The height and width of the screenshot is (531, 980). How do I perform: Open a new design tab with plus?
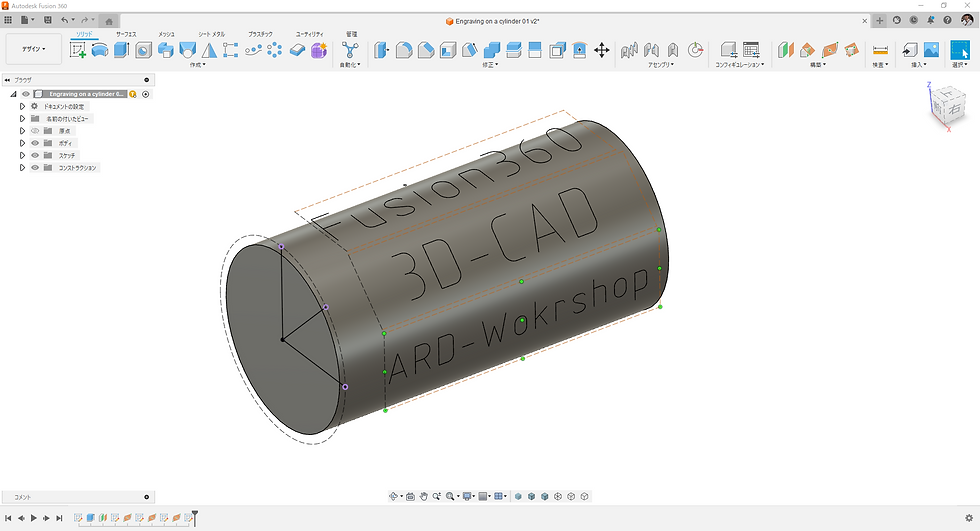tap(880, 21)
